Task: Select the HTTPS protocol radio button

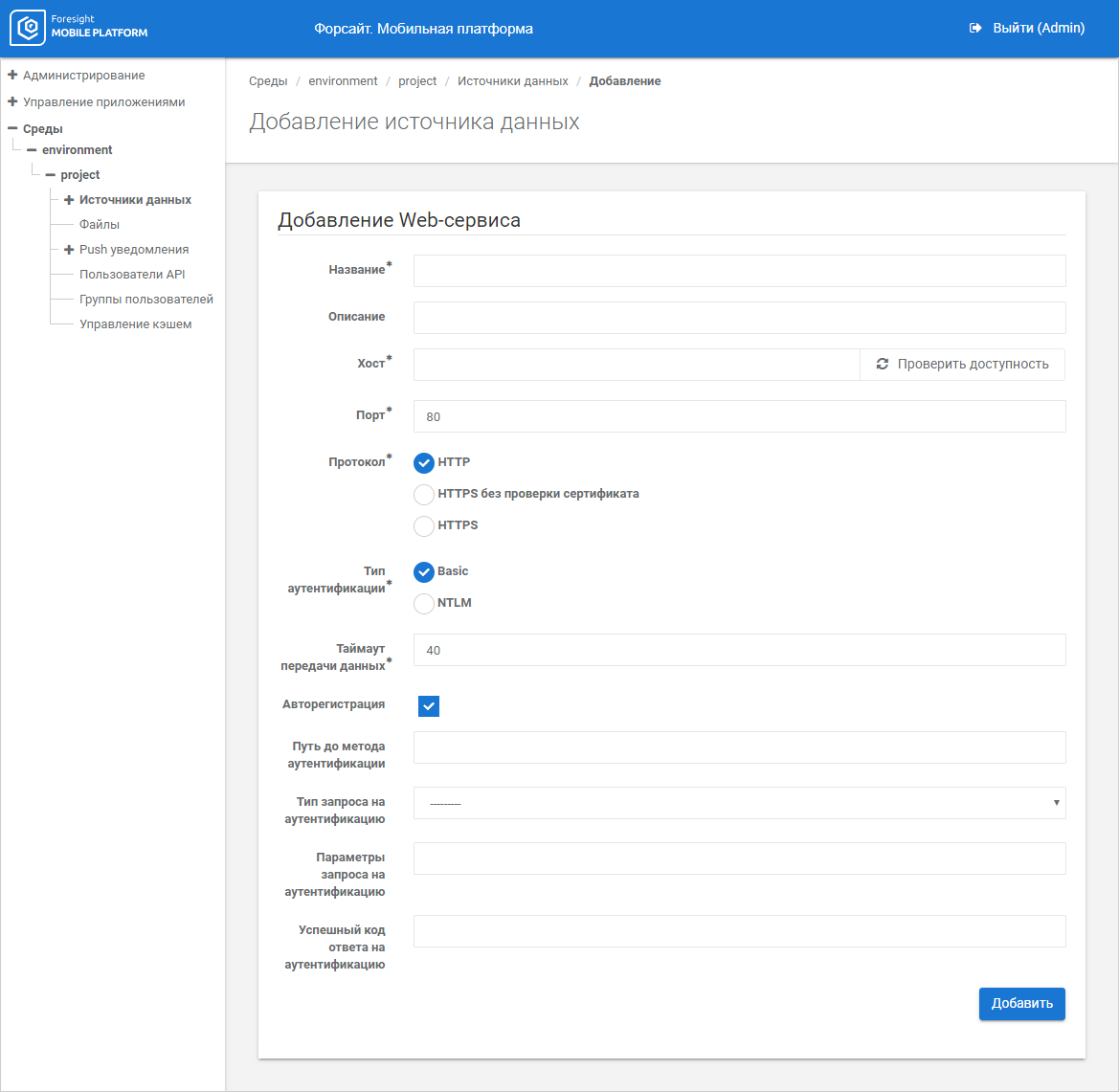Action: pos(424,526)
